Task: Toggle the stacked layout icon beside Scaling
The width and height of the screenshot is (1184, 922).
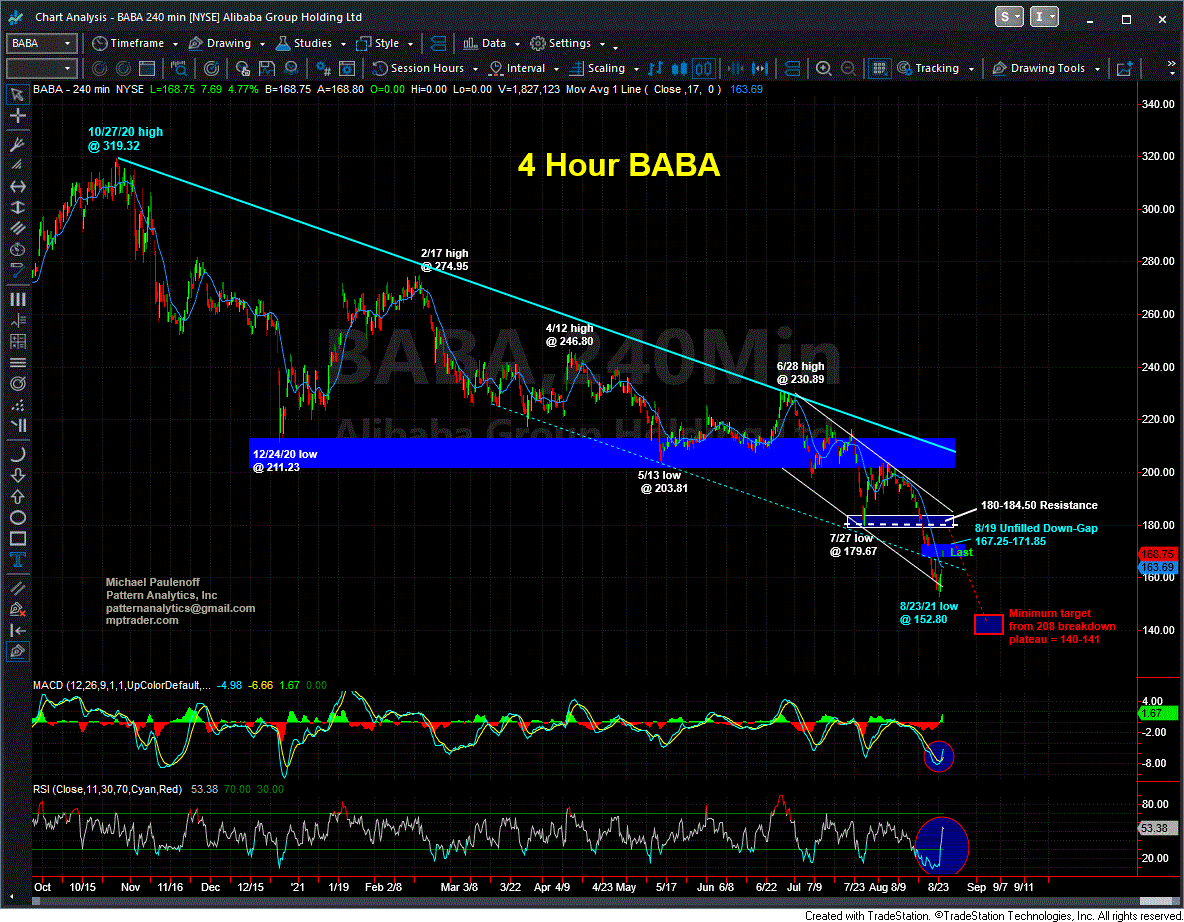Action: coord(792,69)
